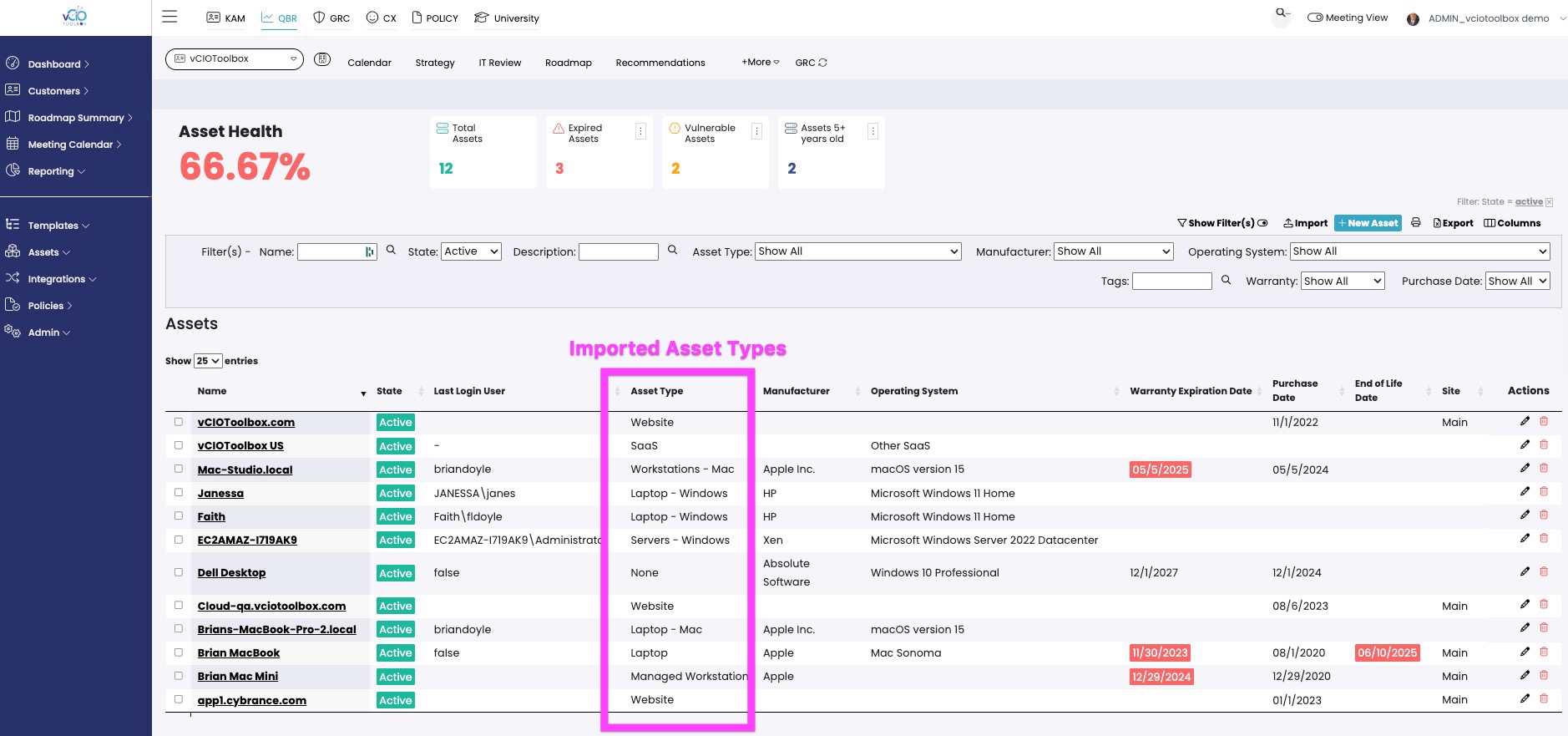Open the Brian Mac Mini asset link

[x=238, y=677]
